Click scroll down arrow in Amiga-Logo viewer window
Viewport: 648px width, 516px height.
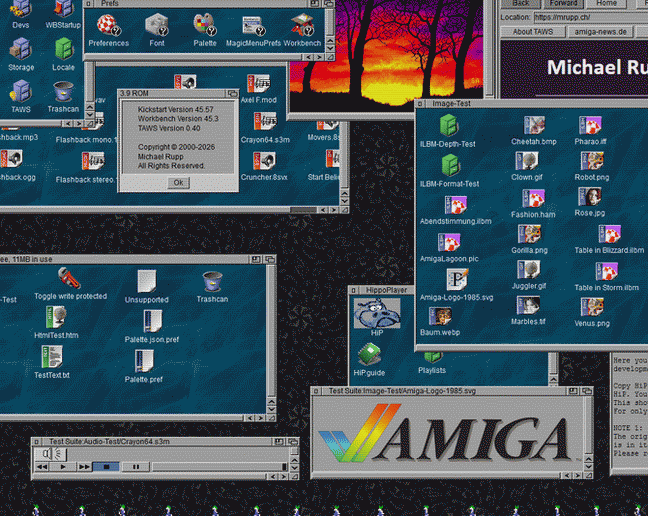tap(588, 467)
